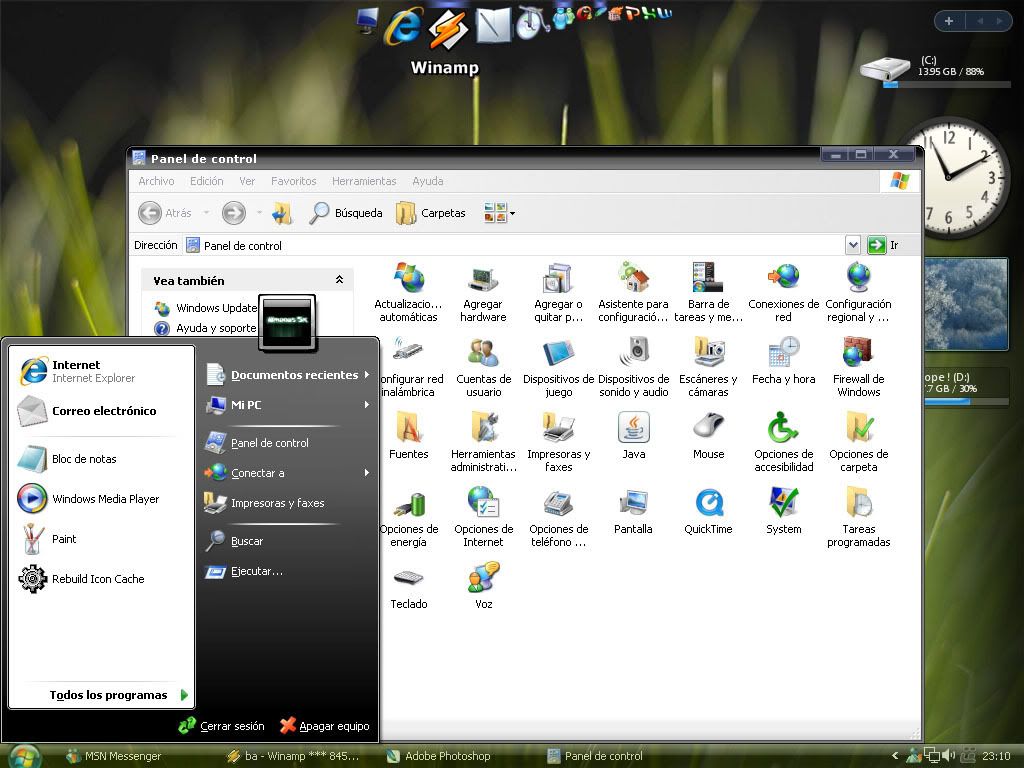Open the address bar dropdown arrow

tap(852, 245)
